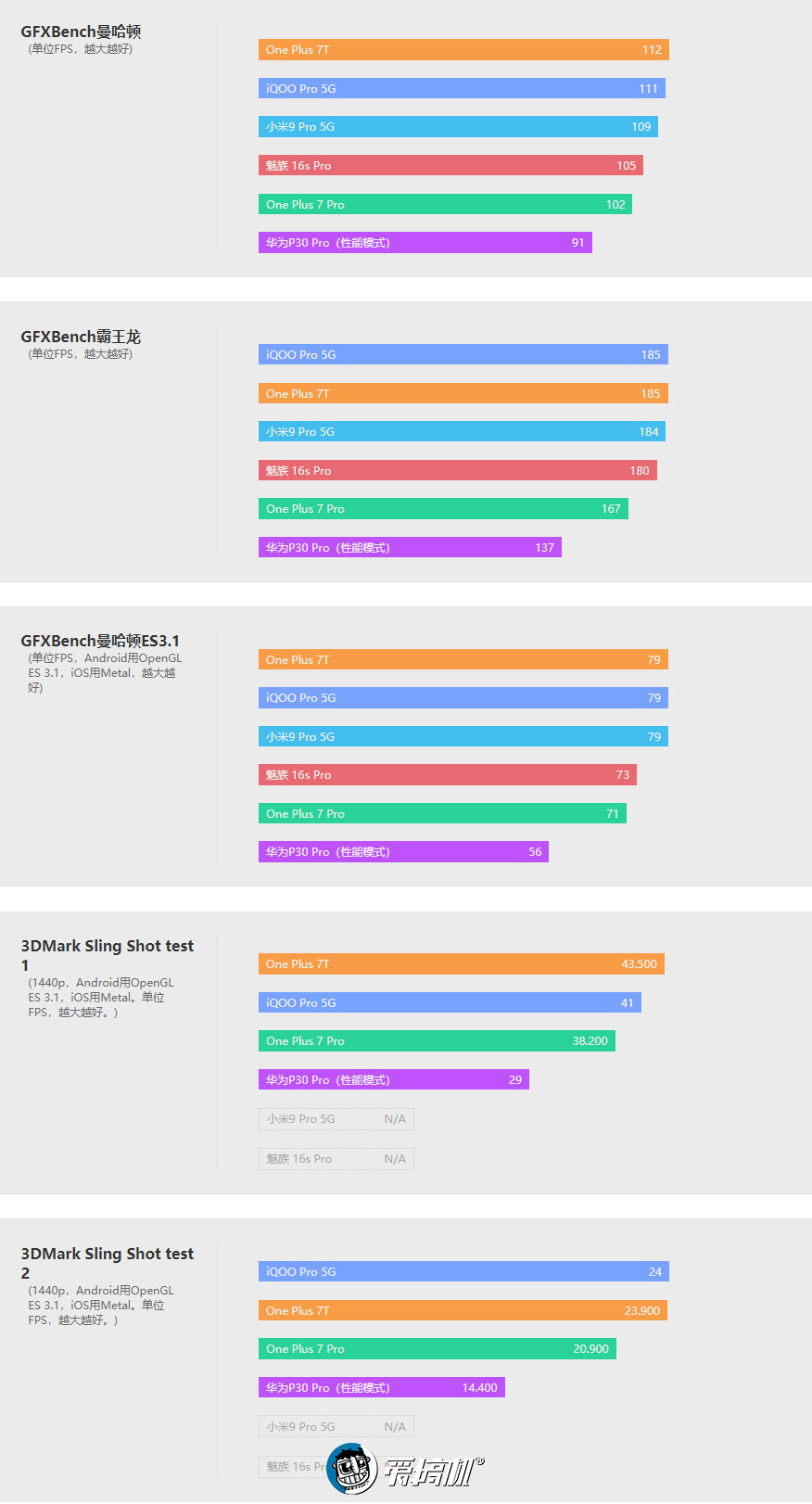Click the One Plus 7T bar showing 43.500
Screen dimensions: 812x1504
point(462,964)
